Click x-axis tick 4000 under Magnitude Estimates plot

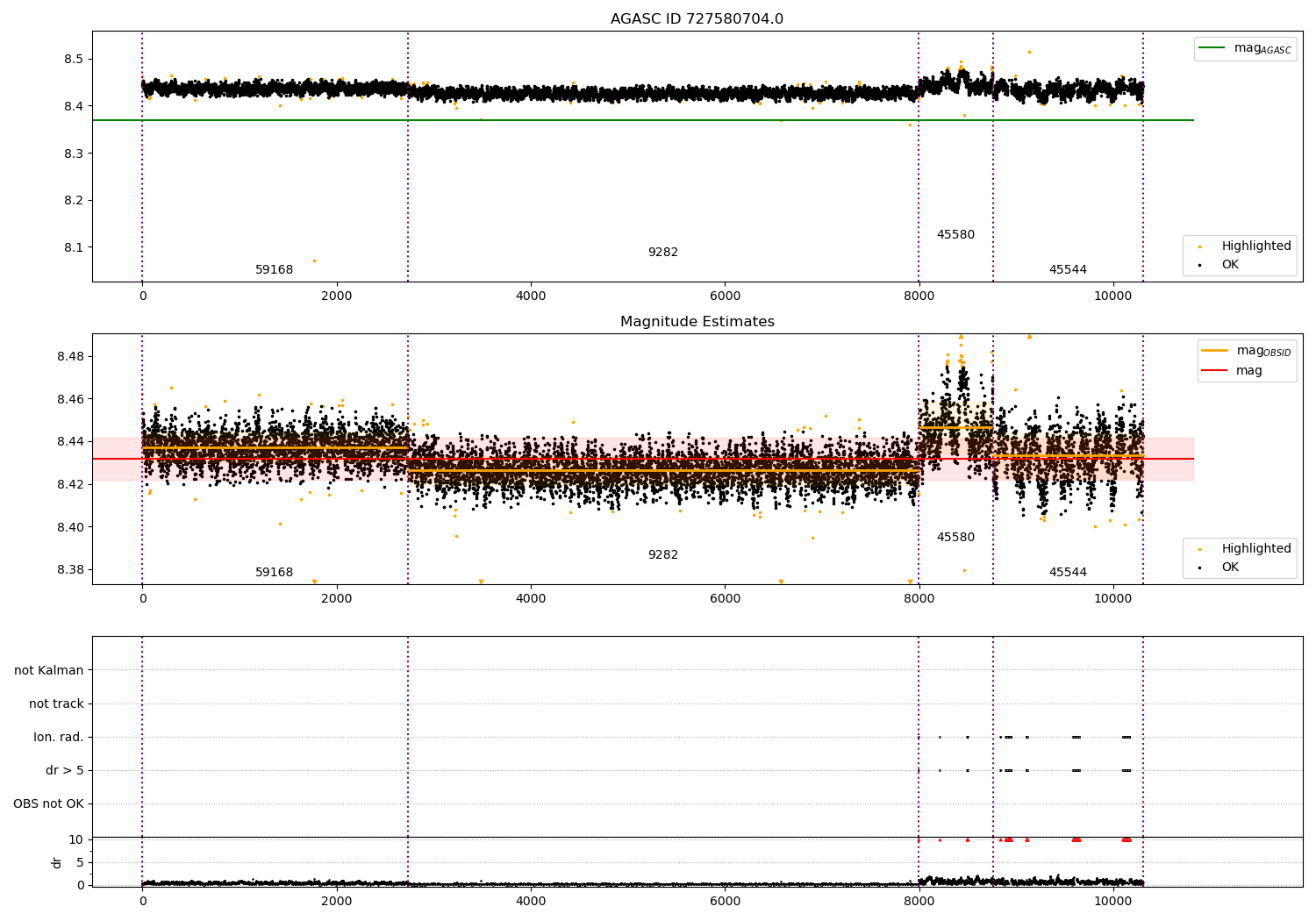click(x=531, y=599)
